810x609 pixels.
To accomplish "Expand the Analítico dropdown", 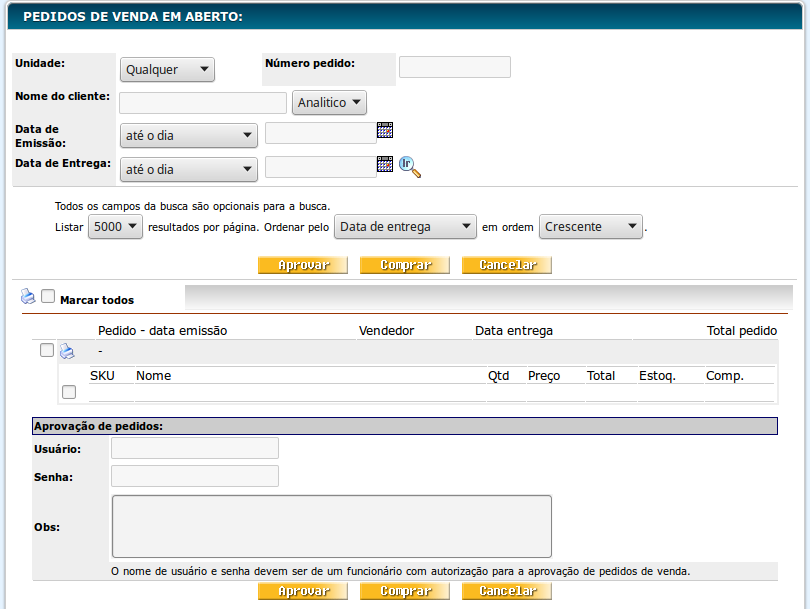I will coord(329,103).
